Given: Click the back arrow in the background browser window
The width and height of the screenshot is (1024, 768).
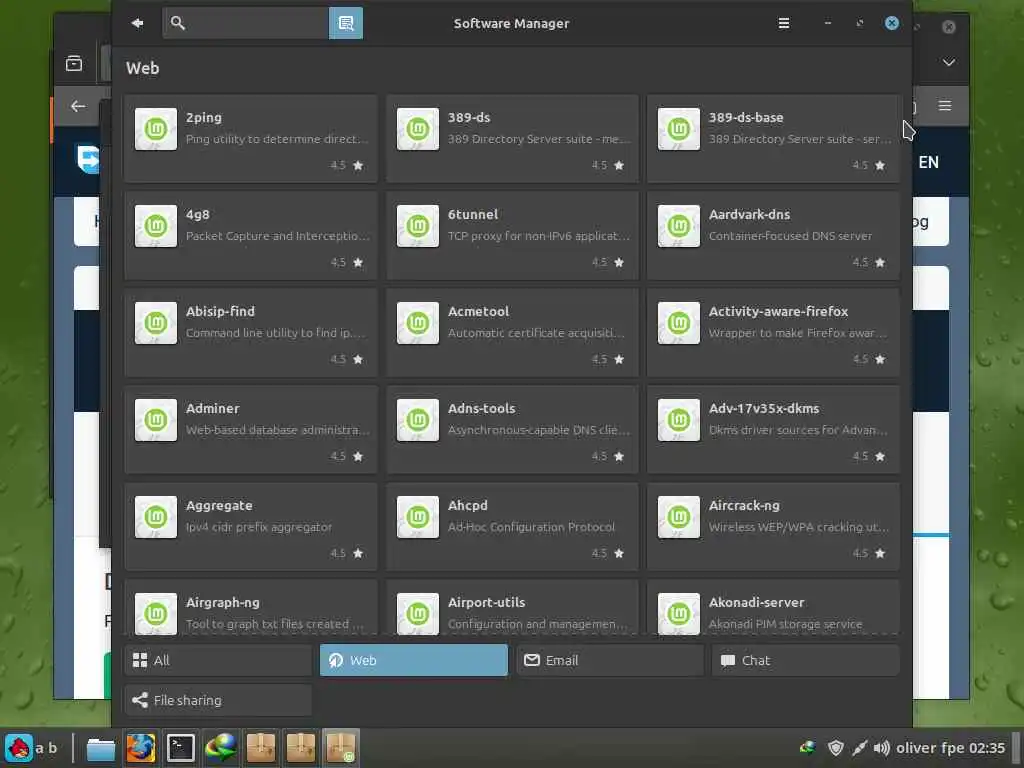Looking at the screenshot, I should coord(78,106).
